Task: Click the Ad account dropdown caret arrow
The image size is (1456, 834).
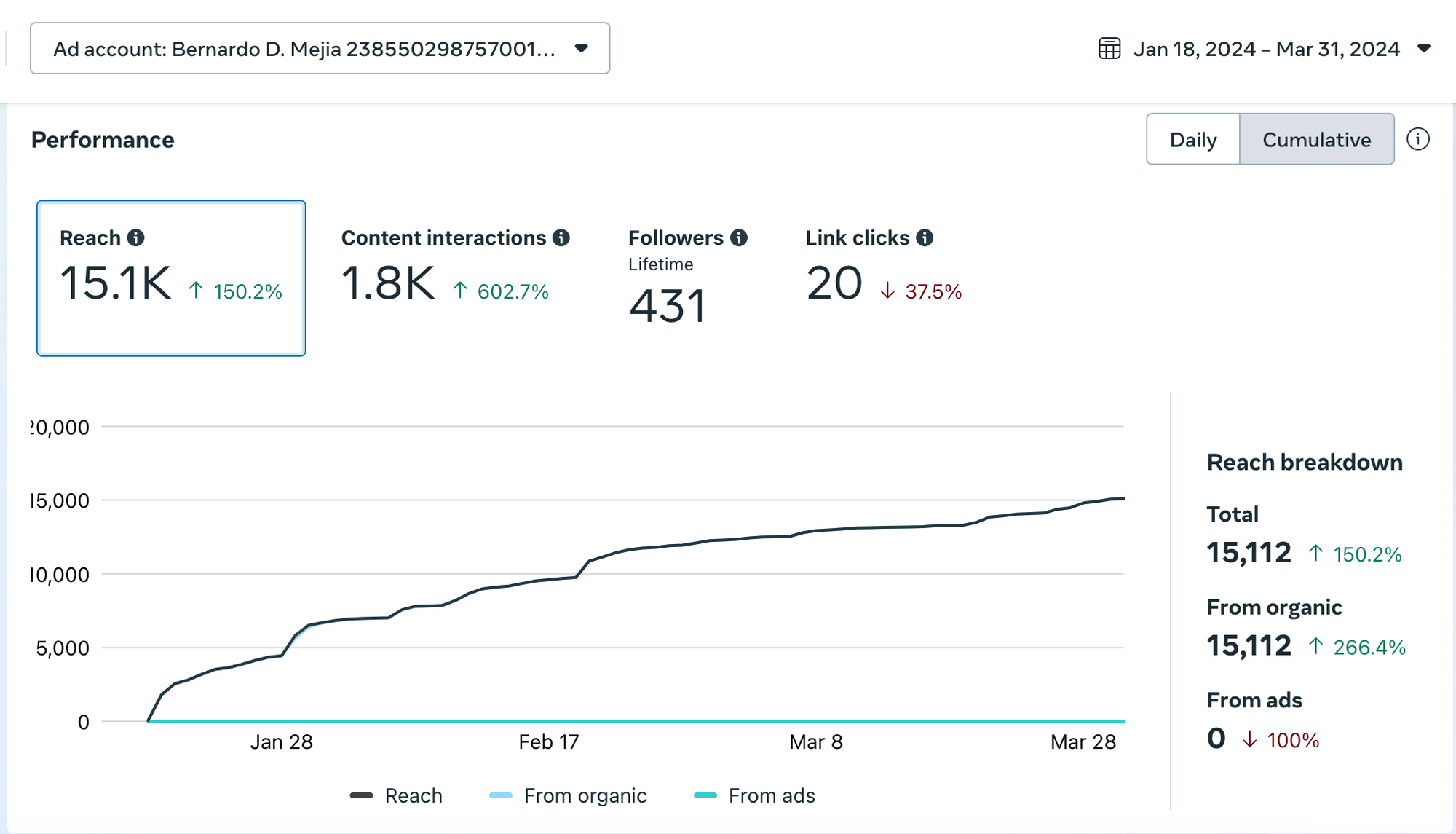Action: click(x=581, y=49)
